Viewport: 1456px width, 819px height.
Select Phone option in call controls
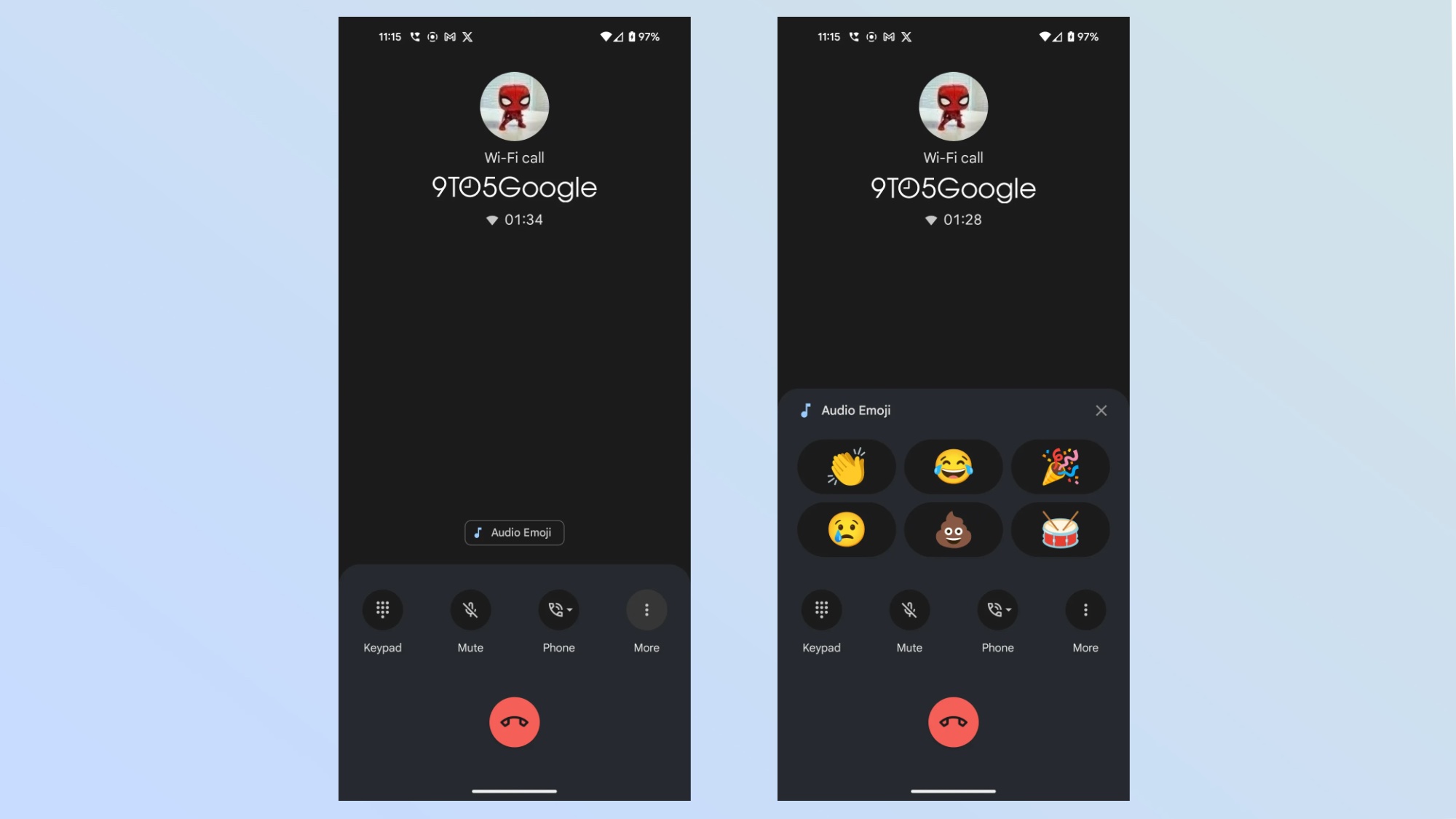click(558, 609)
